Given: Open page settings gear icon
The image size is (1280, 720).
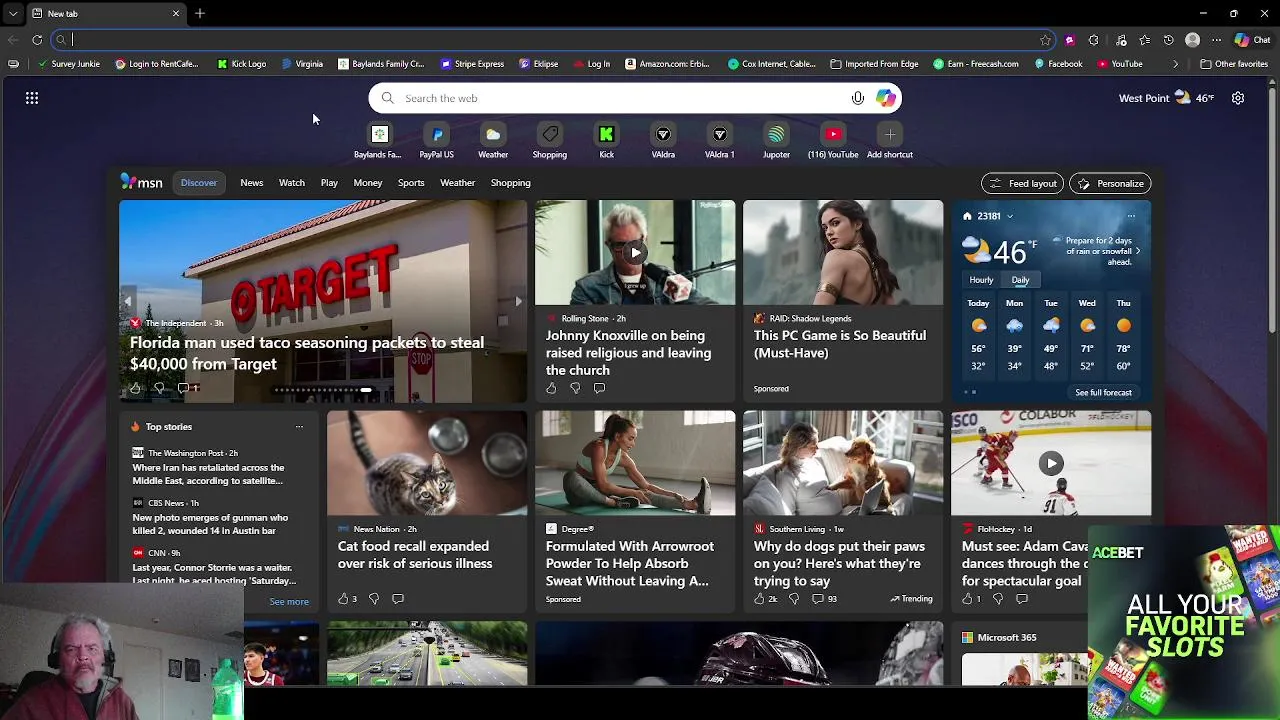Looking at the screenshot, I should (1238, 98).
